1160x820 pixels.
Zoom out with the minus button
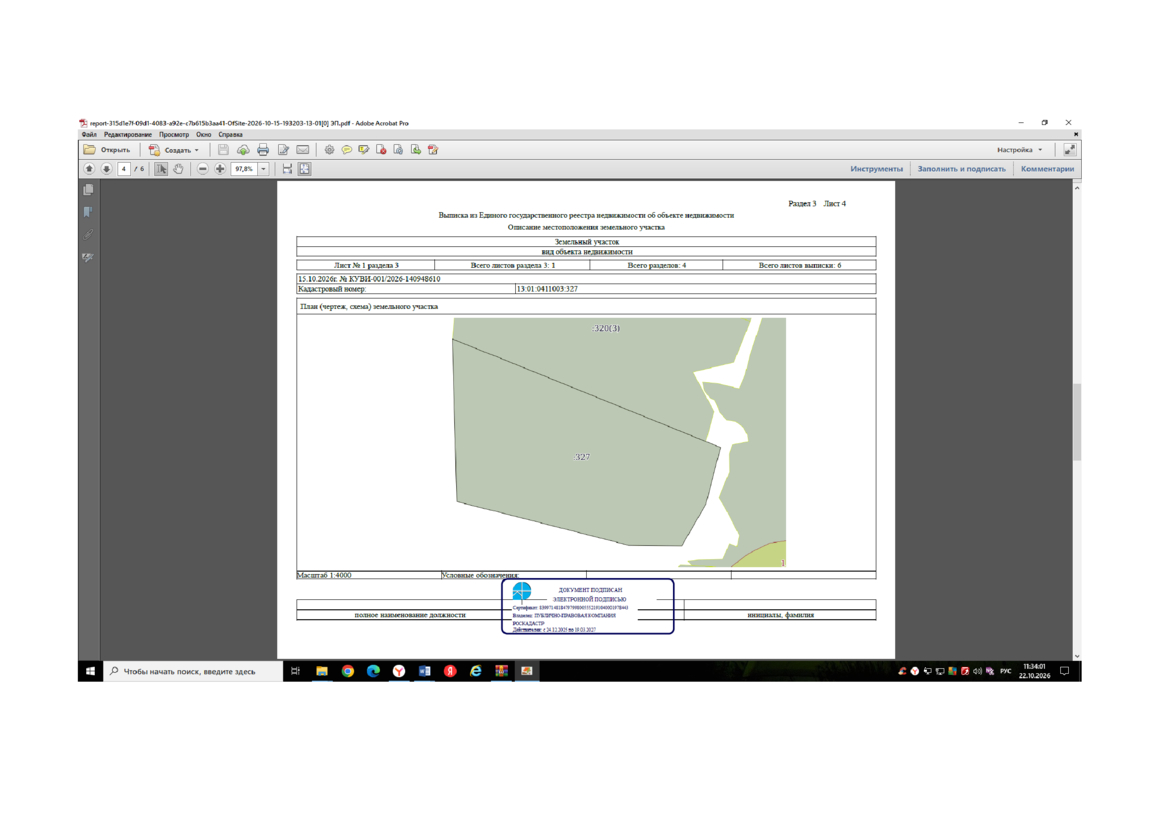[x=203, y=169]
